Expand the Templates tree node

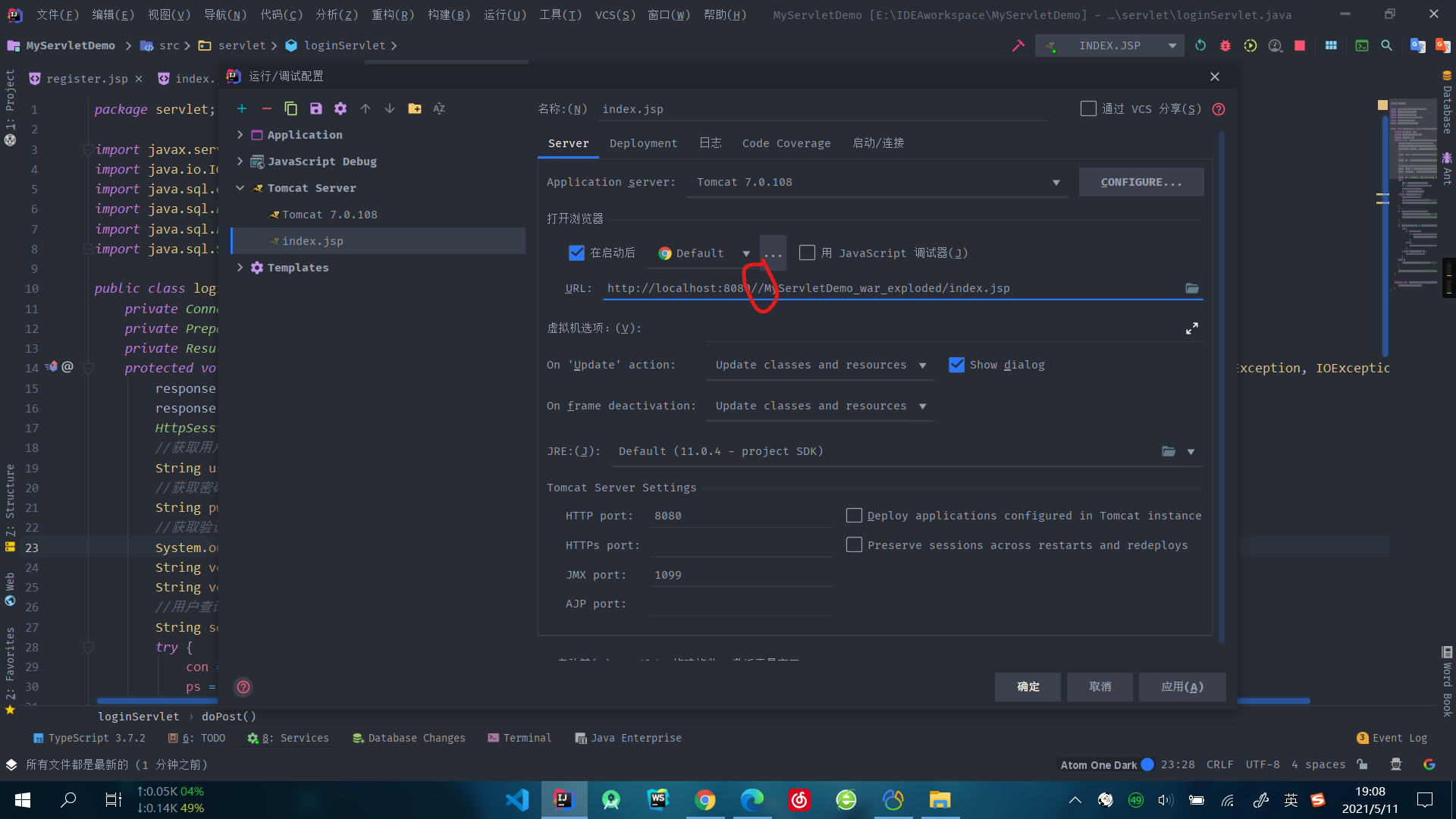click(x=240, y=268)
